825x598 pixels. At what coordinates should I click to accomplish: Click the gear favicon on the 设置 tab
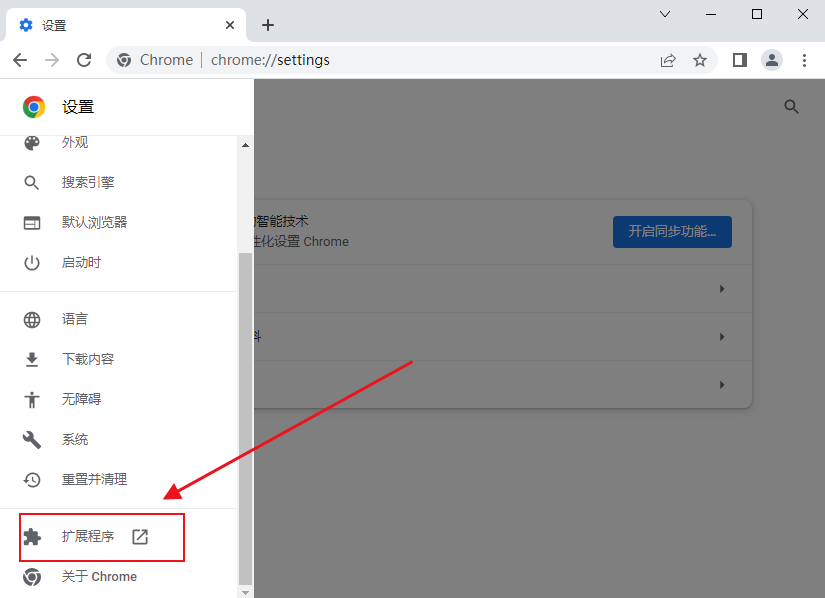[26, 25]
